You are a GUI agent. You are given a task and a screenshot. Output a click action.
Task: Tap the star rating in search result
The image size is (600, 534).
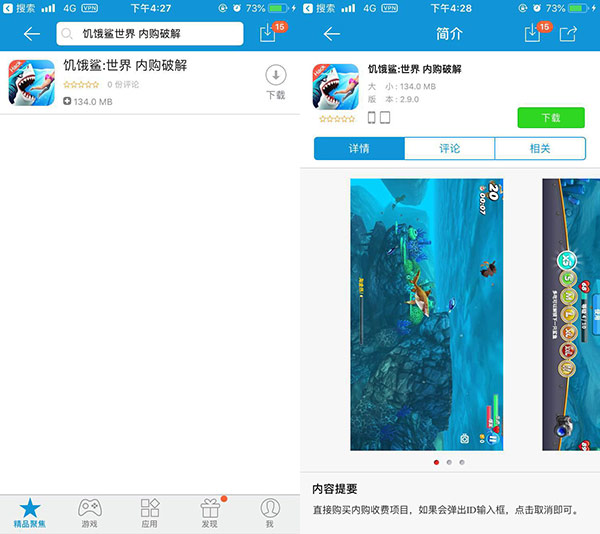[x=81, y=85]
